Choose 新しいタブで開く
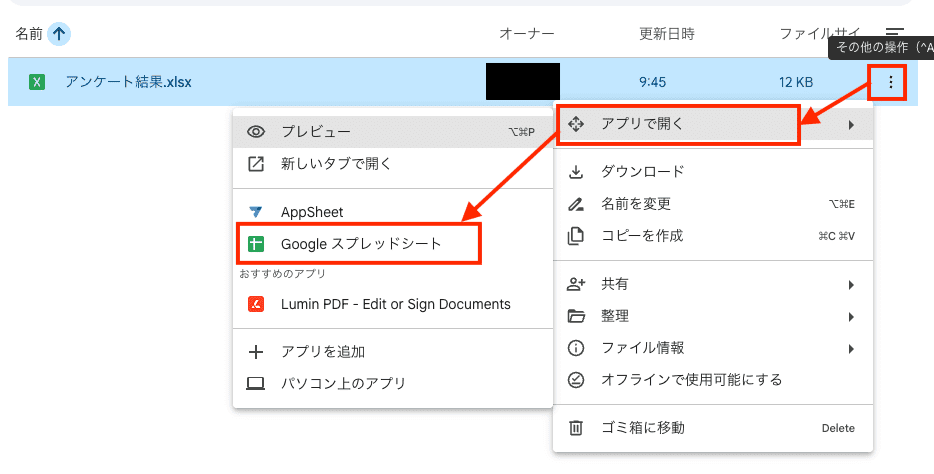This screenshot has height=474, width=934. pos(393,164)
